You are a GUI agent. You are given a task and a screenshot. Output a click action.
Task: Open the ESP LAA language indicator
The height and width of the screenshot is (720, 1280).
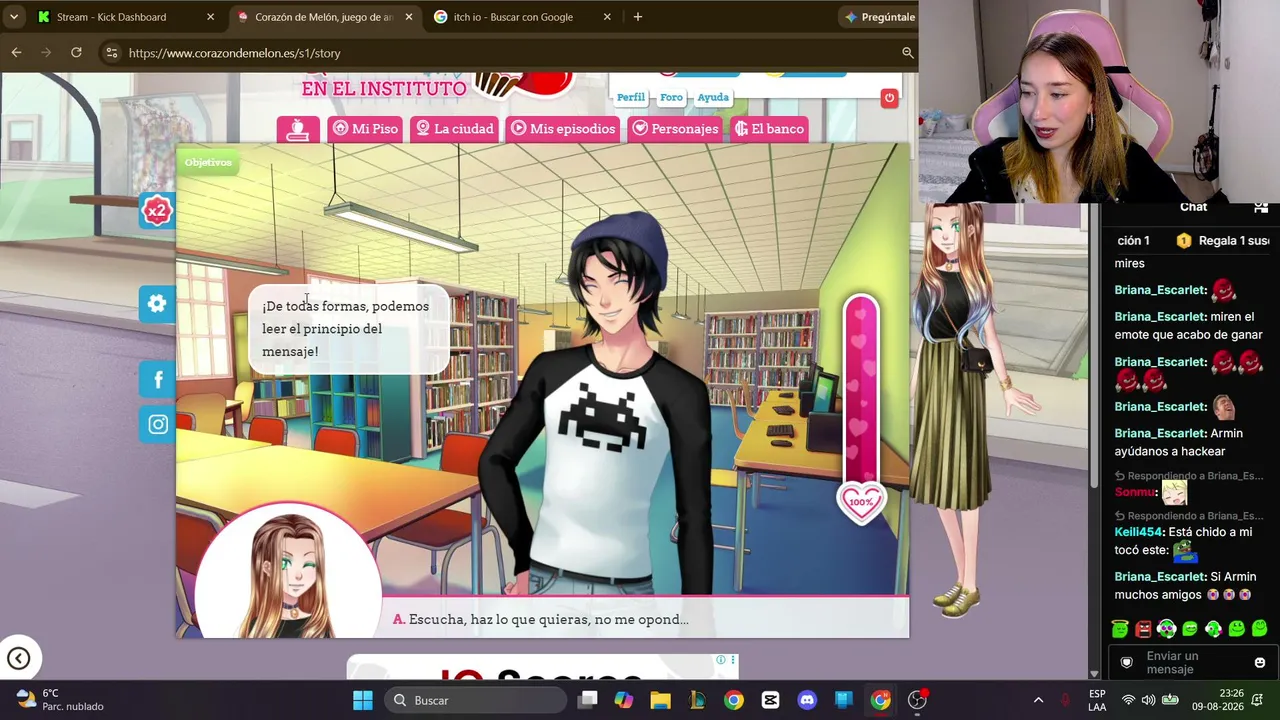pos(1097,700)
